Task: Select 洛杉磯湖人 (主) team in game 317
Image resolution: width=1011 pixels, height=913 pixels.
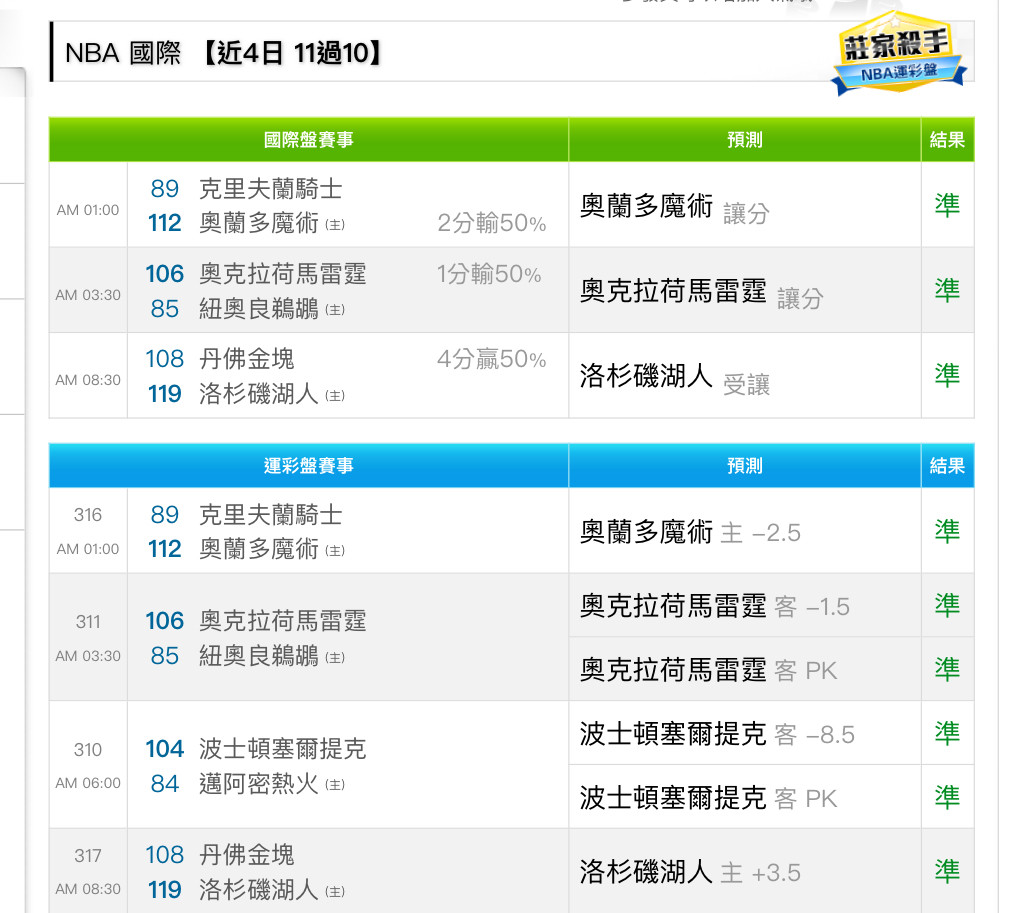Action: [x=271, y=890]
